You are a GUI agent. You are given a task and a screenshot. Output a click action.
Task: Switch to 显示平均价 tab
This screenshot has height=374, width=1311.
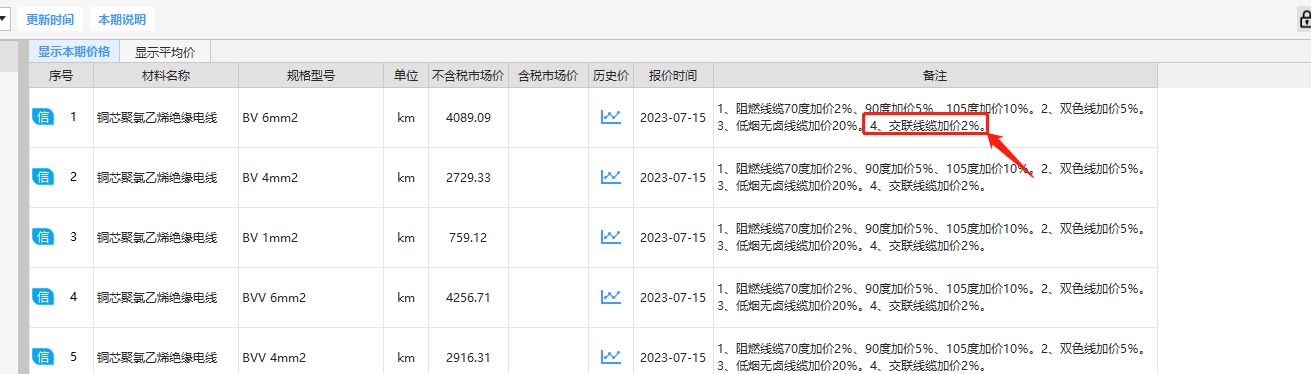(165, 52)
